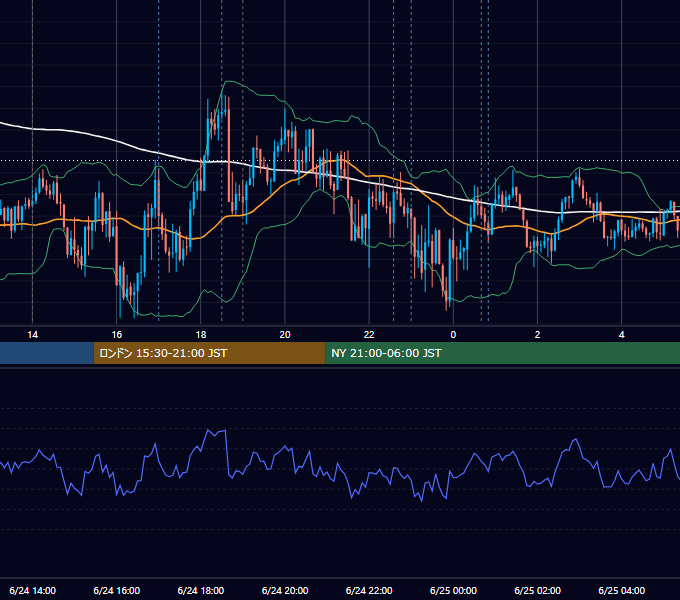Click the 6/25 00:00 date label
Image resolution: width=680 pixels, height=600 pixels.
(x=453, y=590)
